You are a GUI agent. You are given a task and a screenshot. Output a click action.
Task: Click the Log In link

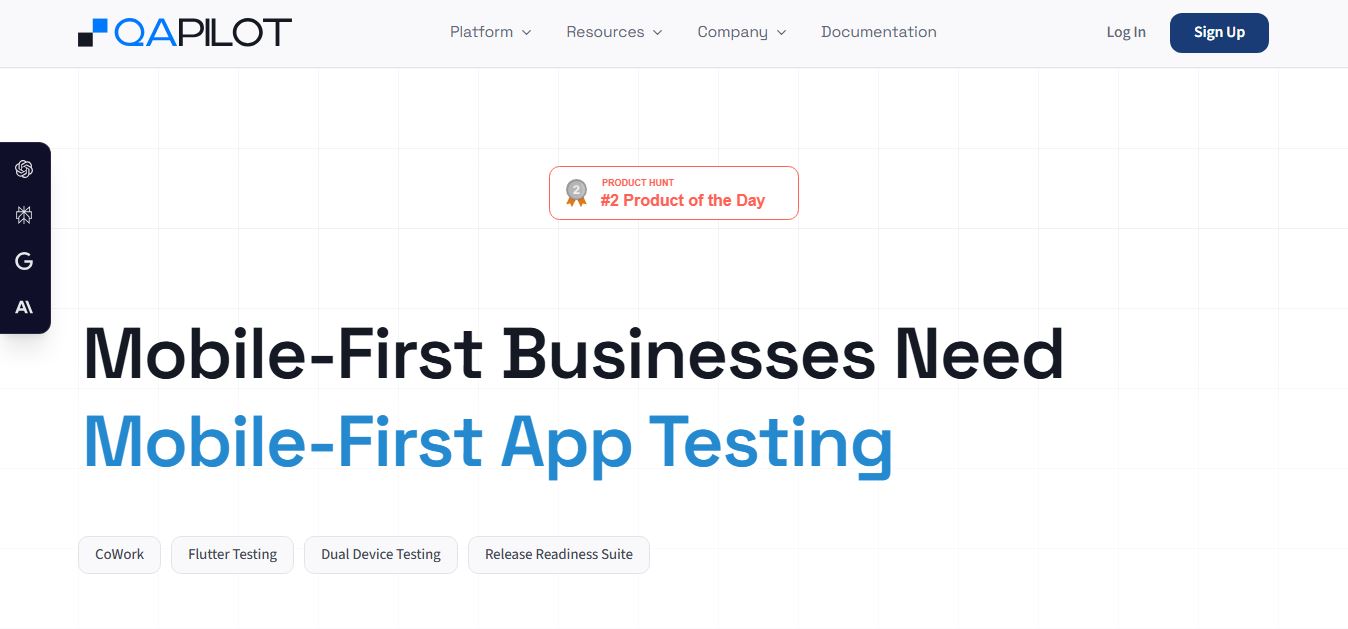[1126, 32]
